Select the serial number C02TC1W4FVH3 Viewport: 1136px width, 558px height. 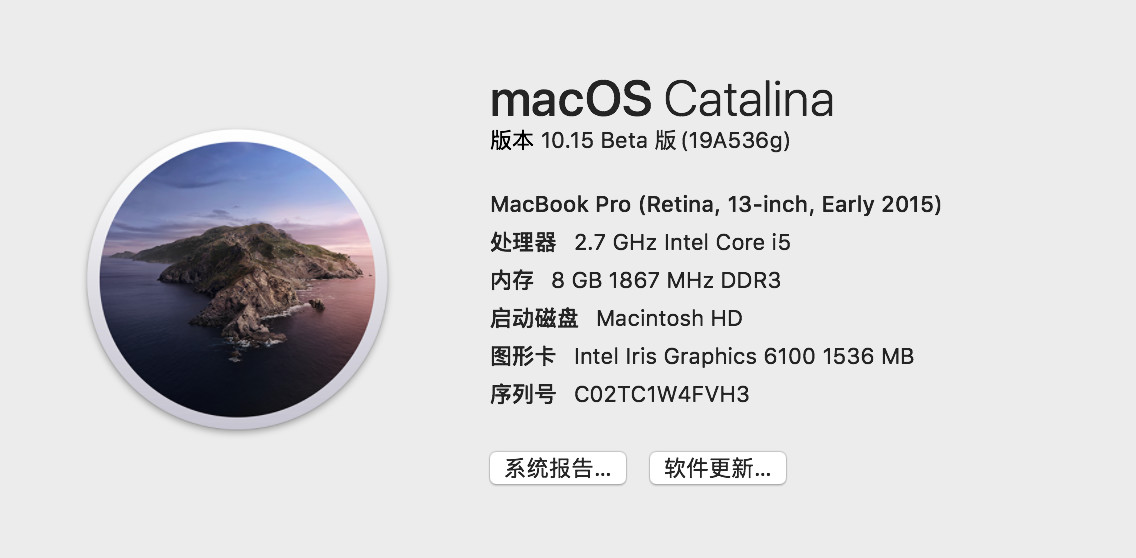[661, 394]
